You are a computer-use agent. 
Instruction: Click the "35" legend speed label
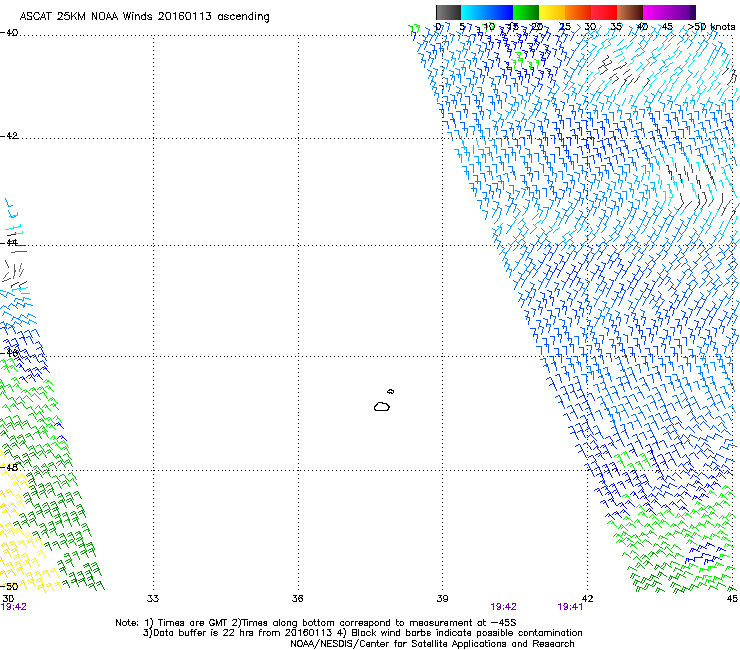[x=616, y=26]
